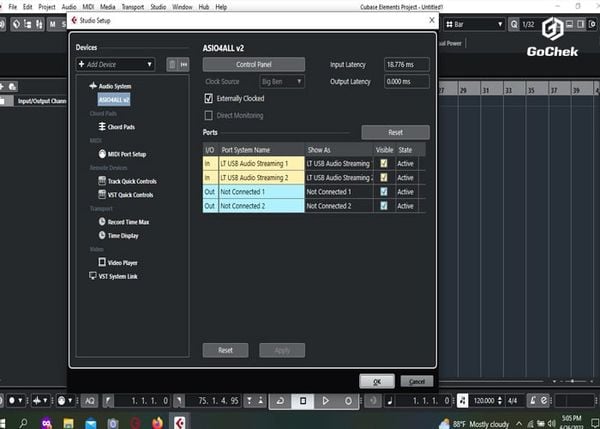Click the zoom slider below the timeline
This screenshot has width=600, height=429.
point(572,381)
